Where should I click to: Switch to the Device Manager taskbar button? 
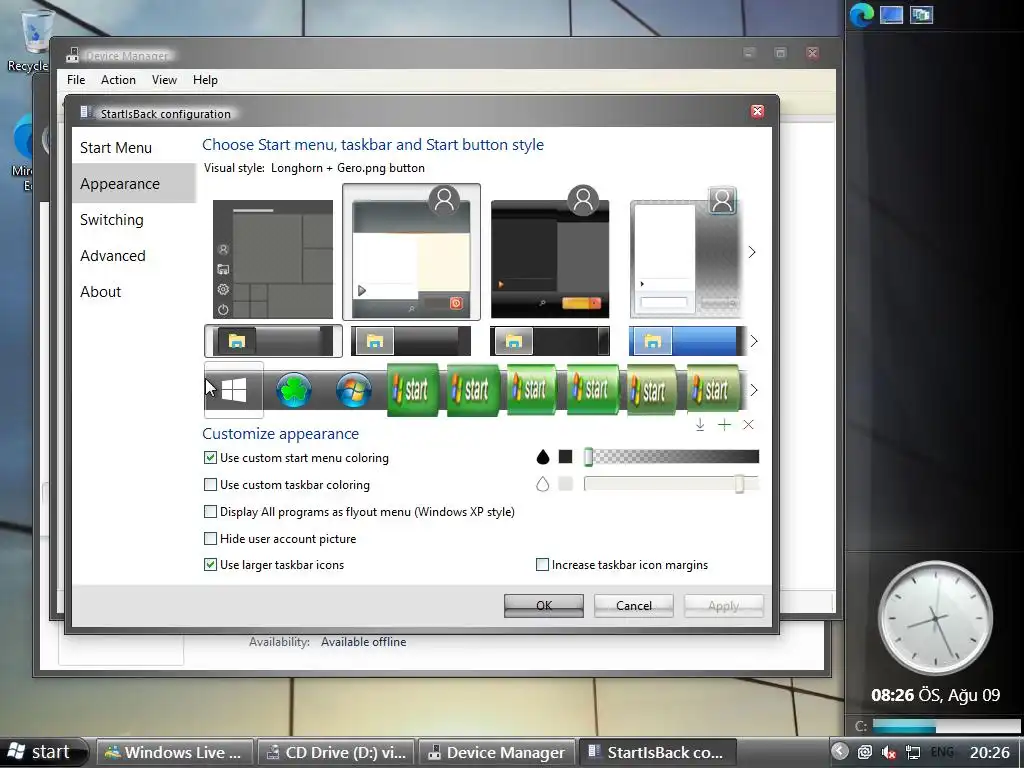click(496, 752)
